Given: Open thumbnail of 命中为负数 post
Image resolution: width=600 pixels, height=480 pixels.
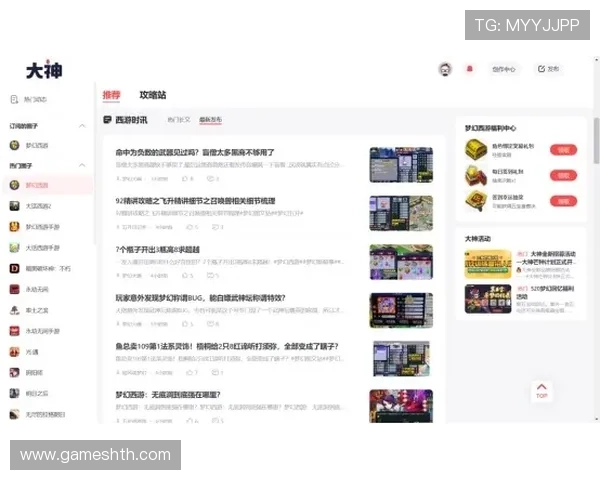Looking at the screenshot, I should (x=401, y=165).
